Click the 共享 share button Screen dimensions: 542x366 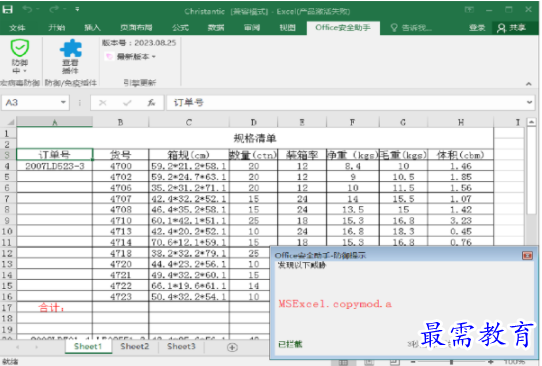coord(512,28)
